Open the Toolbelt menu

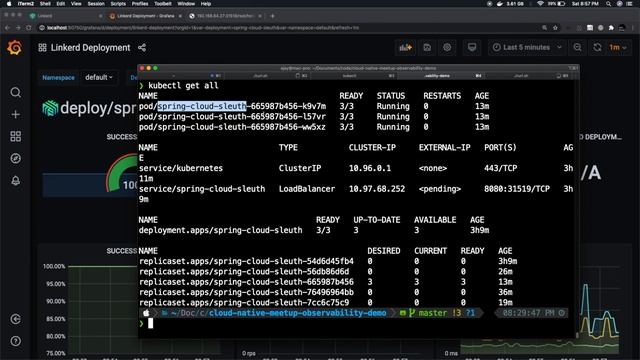[162, 4]
